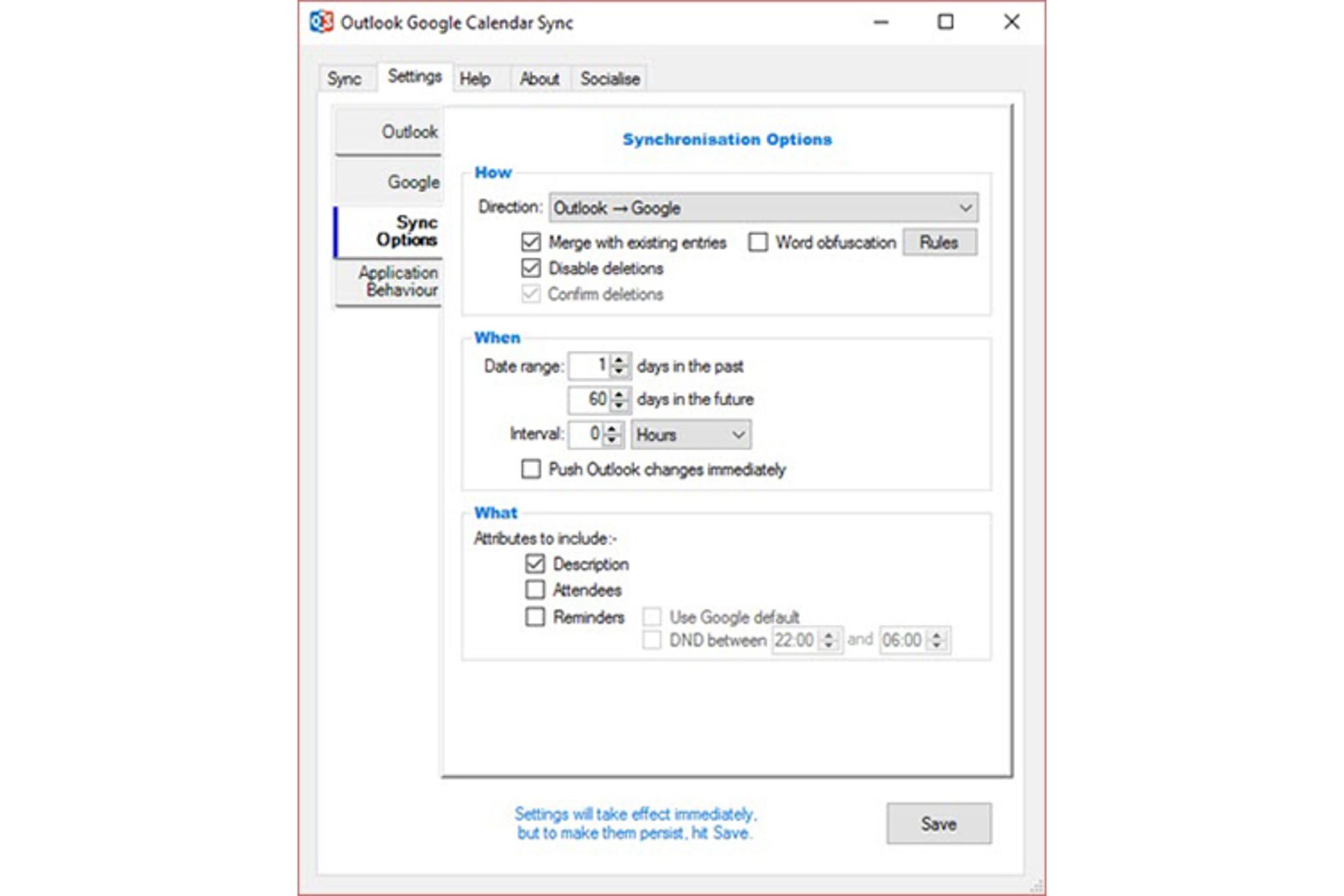1344x896 pixels.
Task: Uncheck the Description attribute
Action: pyautogui.click(x=535, y=563)
